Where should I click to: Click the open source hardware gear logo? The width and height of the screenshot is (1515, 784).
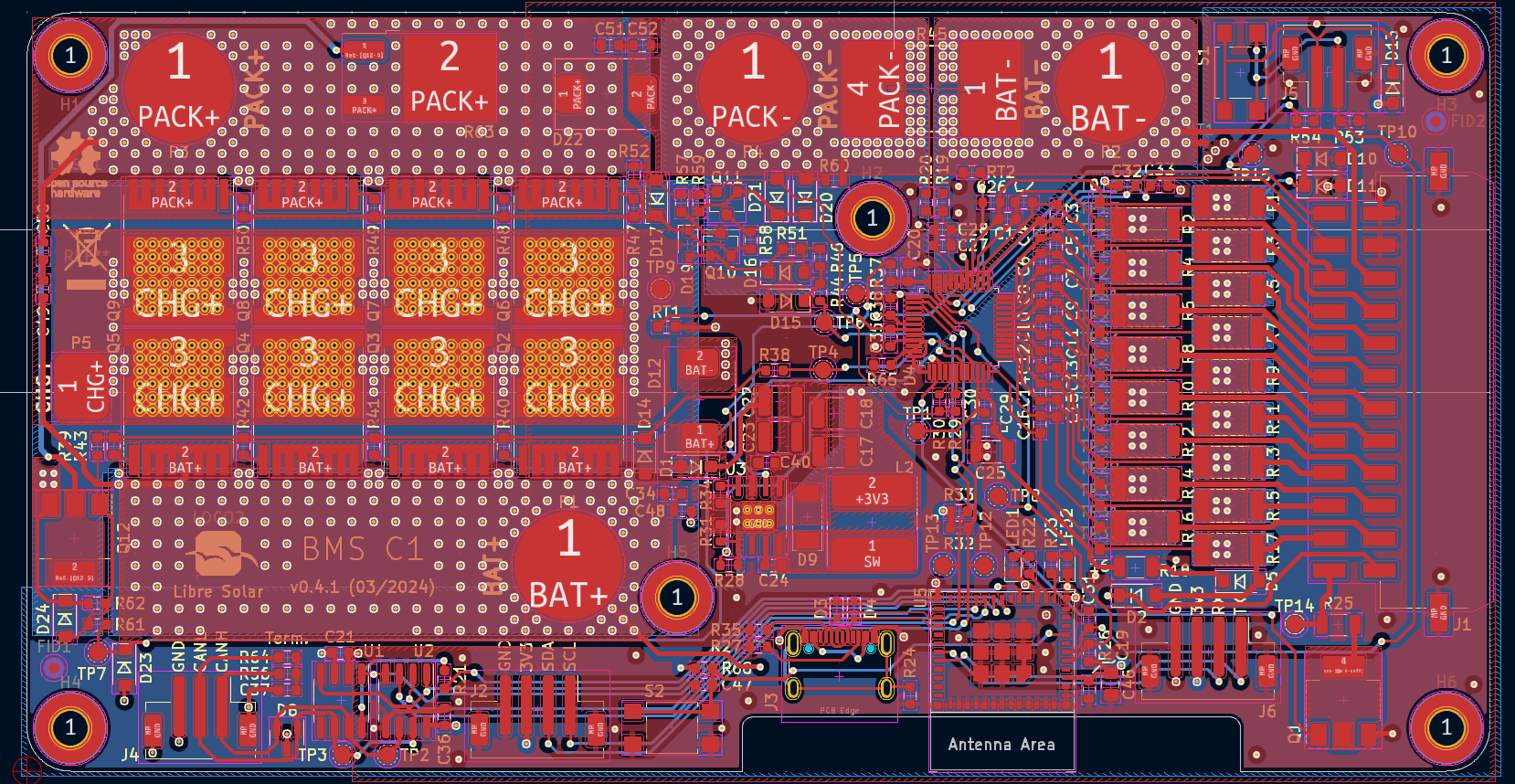76,157
